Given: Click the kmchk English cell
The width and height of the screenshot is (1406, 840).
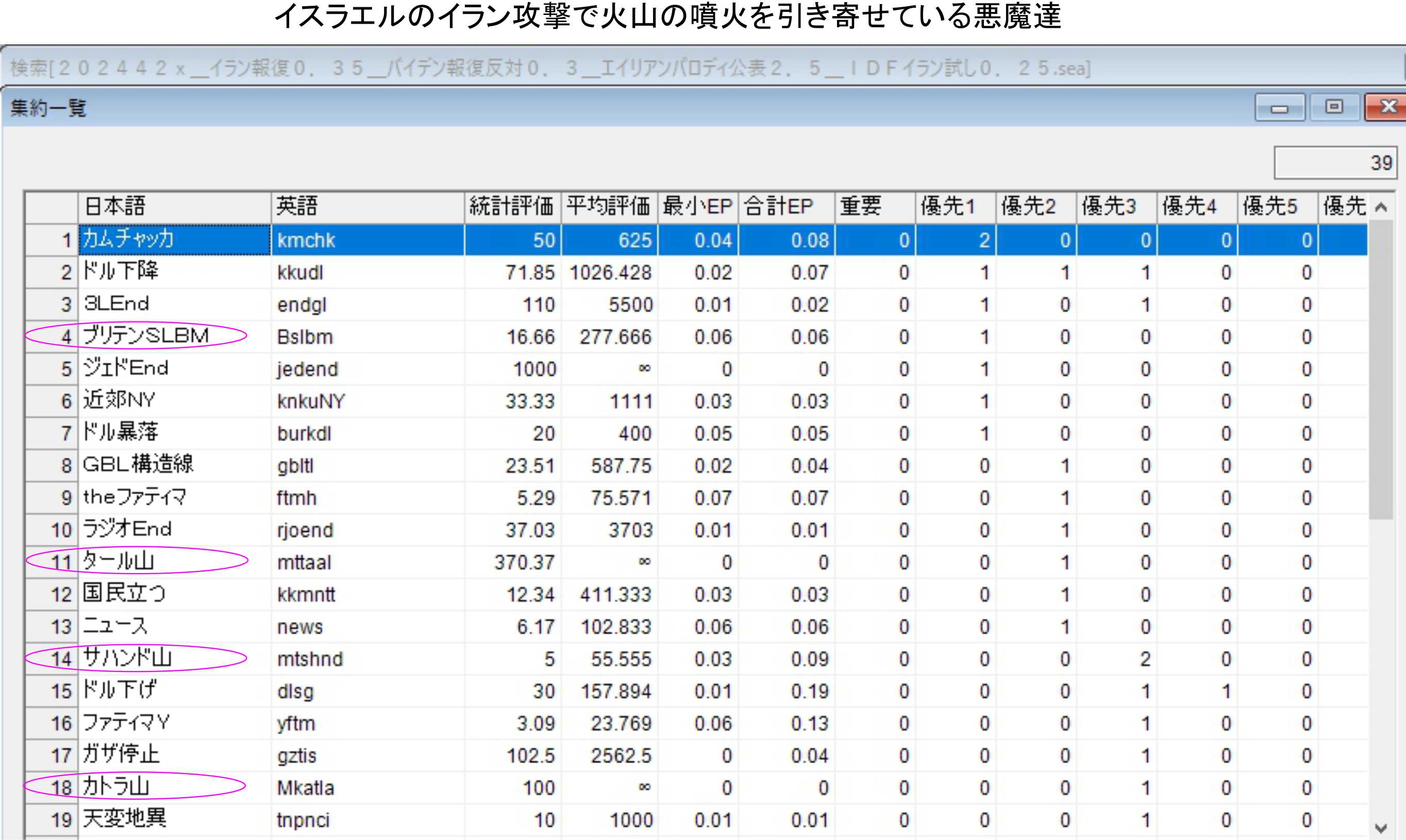Looking at the screenshot, I should (x=368, y=240).
